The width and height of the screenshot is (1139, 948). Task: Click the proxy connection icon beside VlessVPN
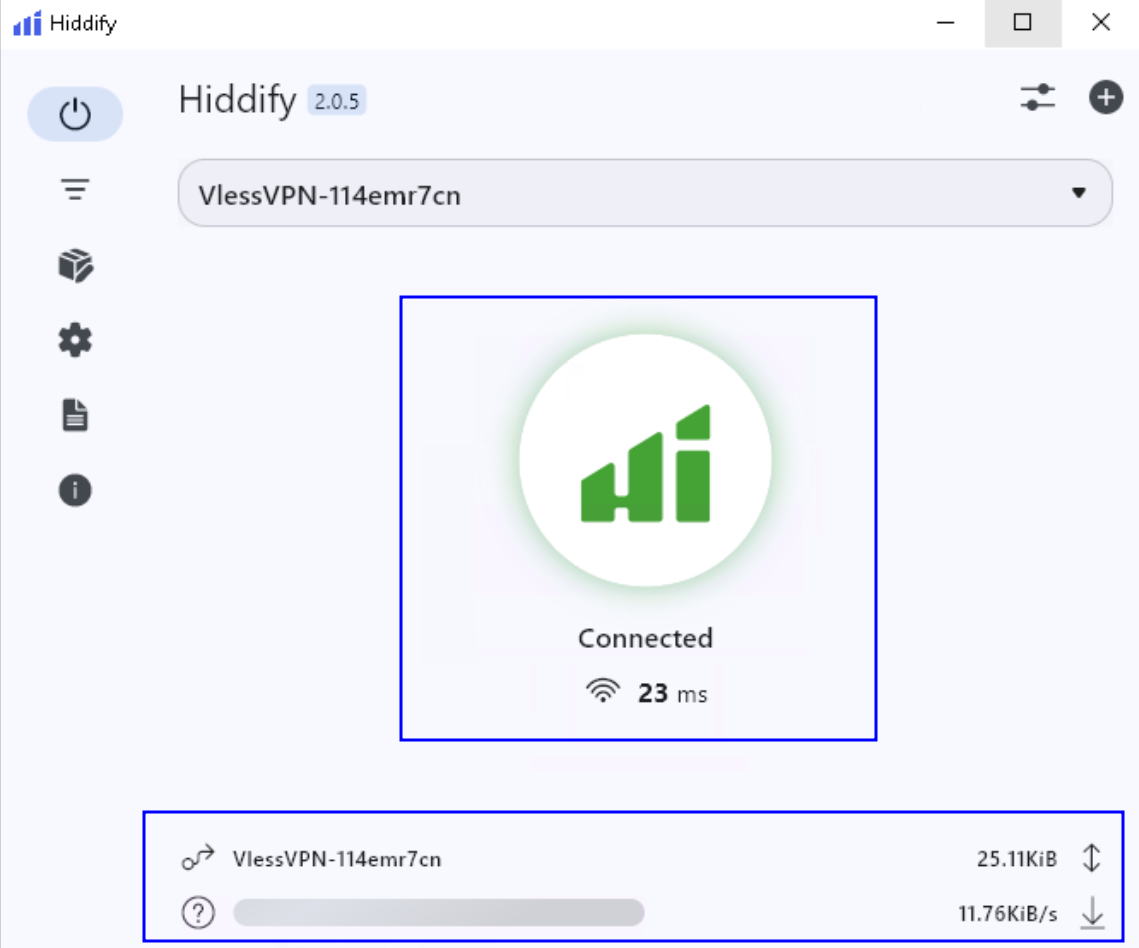pyautogui.click(x=200, y=857)
